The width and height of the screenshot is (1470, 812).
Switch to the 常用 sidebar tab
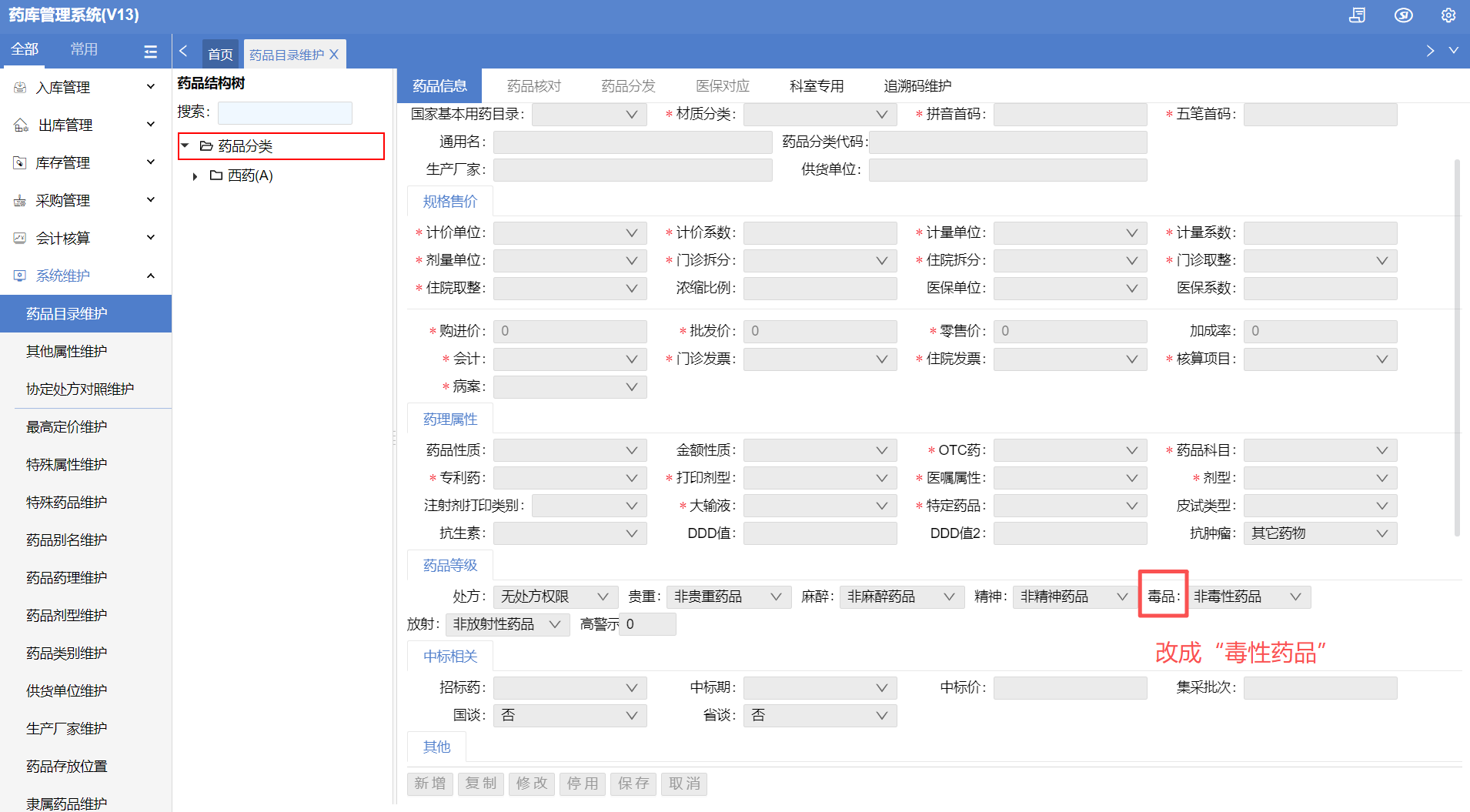(84, 50)
